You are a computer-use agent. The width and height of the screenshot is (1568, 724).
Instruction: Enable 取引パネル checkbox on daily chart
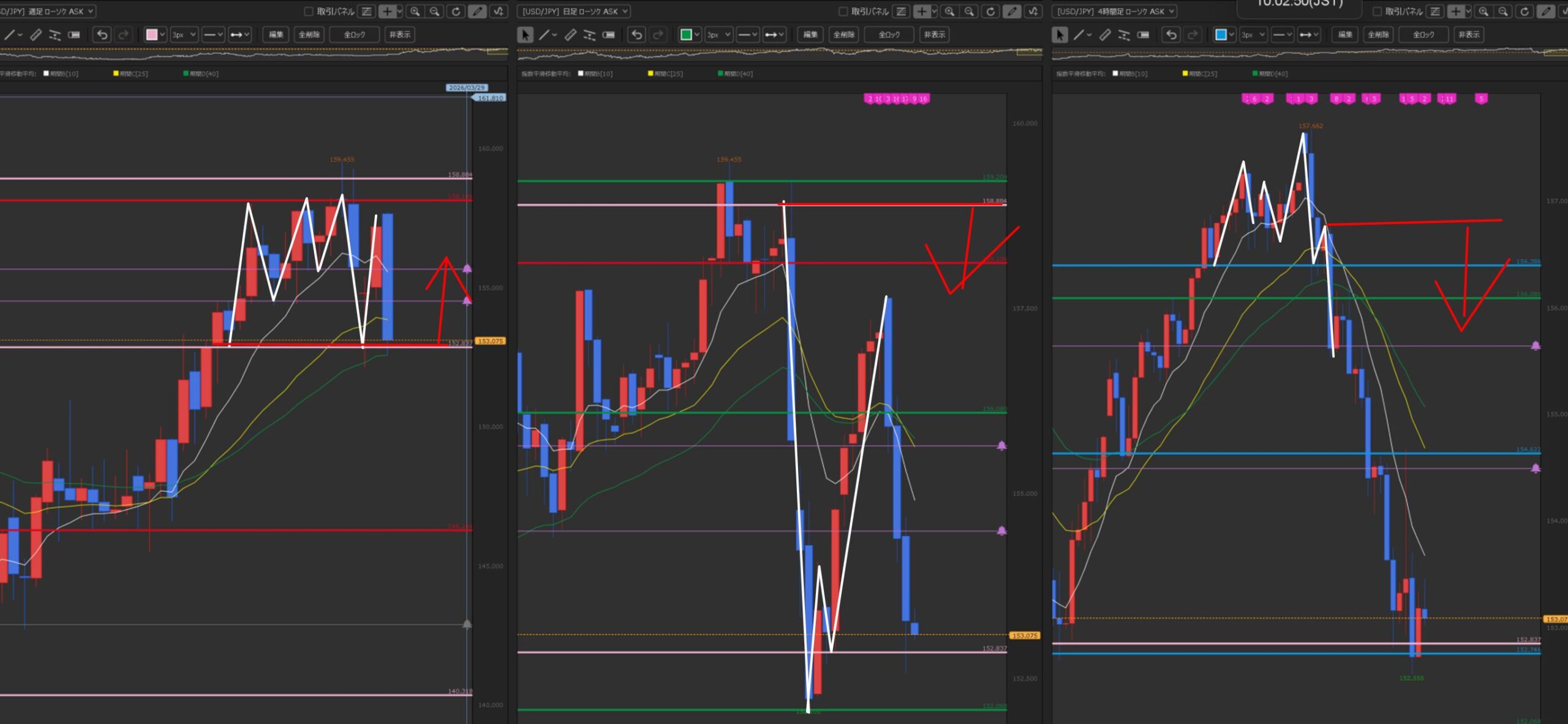click(x=843, y=11)
